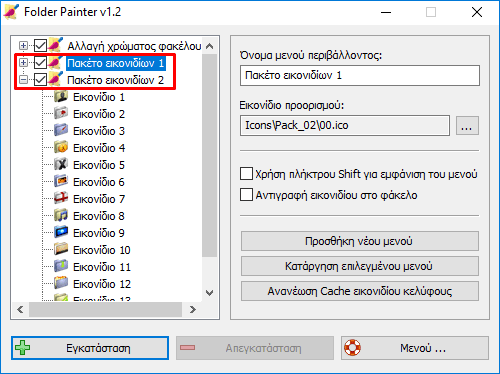Click the Εικονίδιο προορισμού path field
The image size is (500, 374).
pos(345,126)
